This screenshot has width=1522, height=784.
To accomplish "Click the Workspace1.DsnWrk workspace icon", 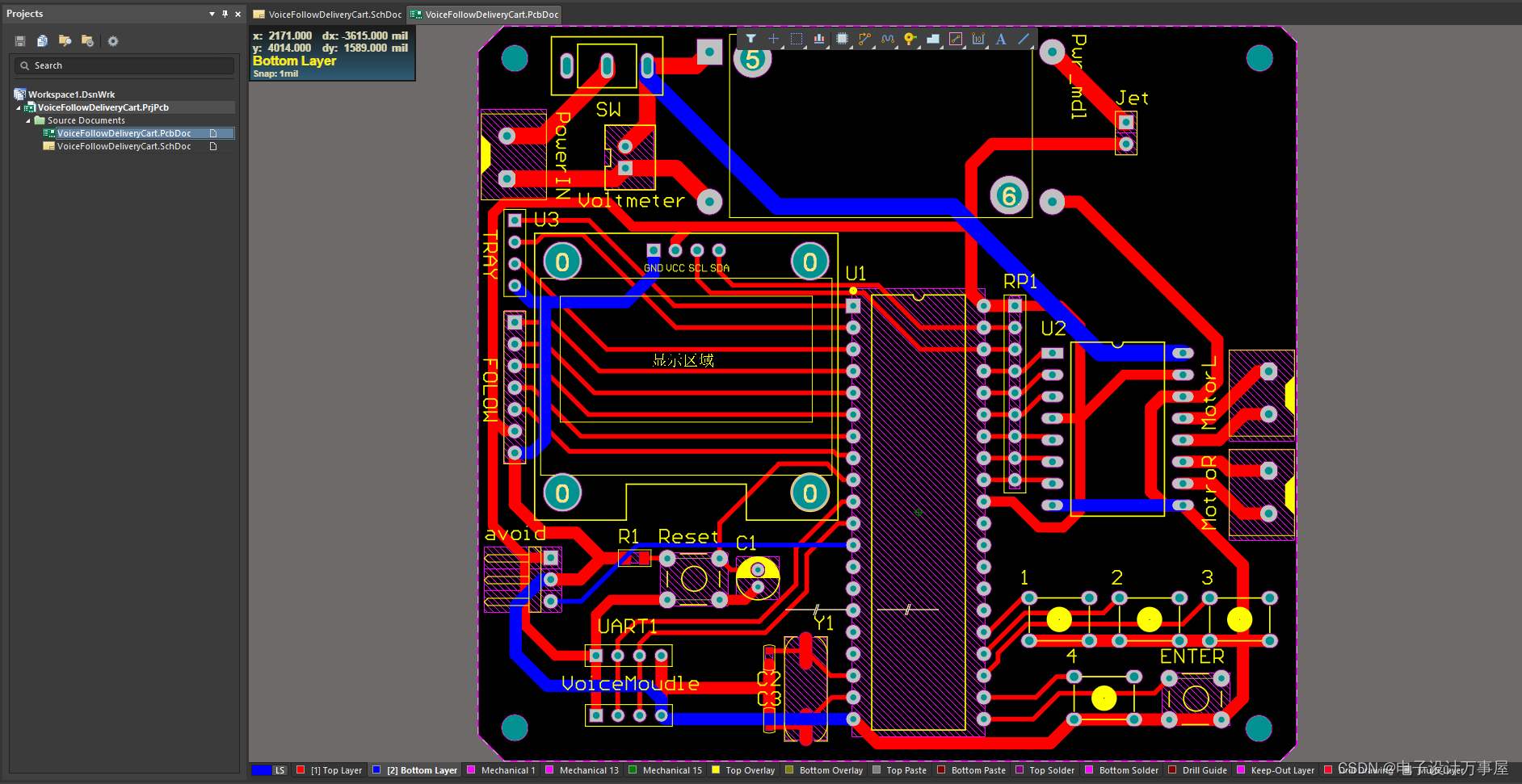I will [x=19, y=94].
